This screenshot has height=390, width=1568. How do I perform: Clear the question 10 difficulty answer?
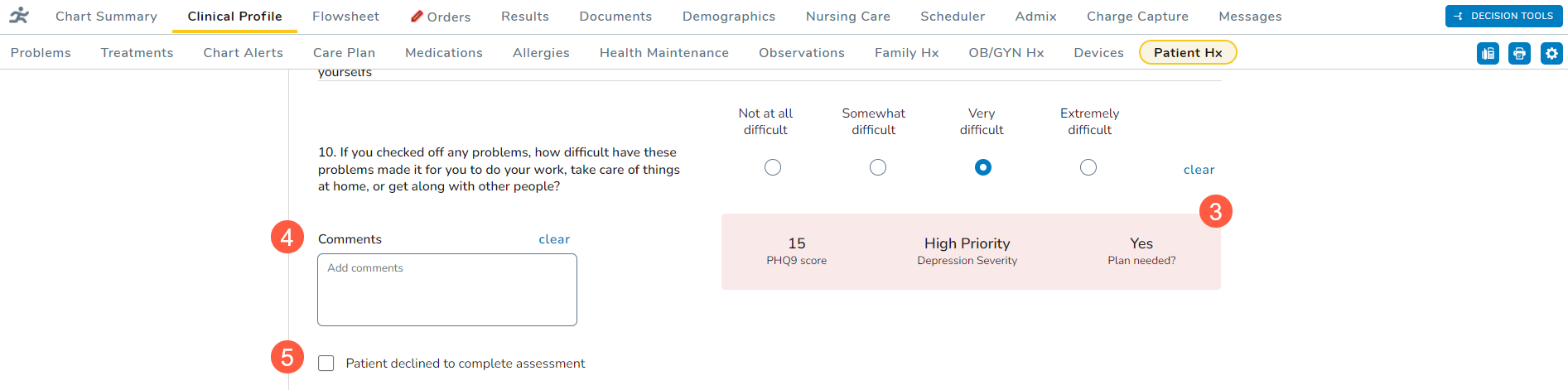click(1199, 170)
